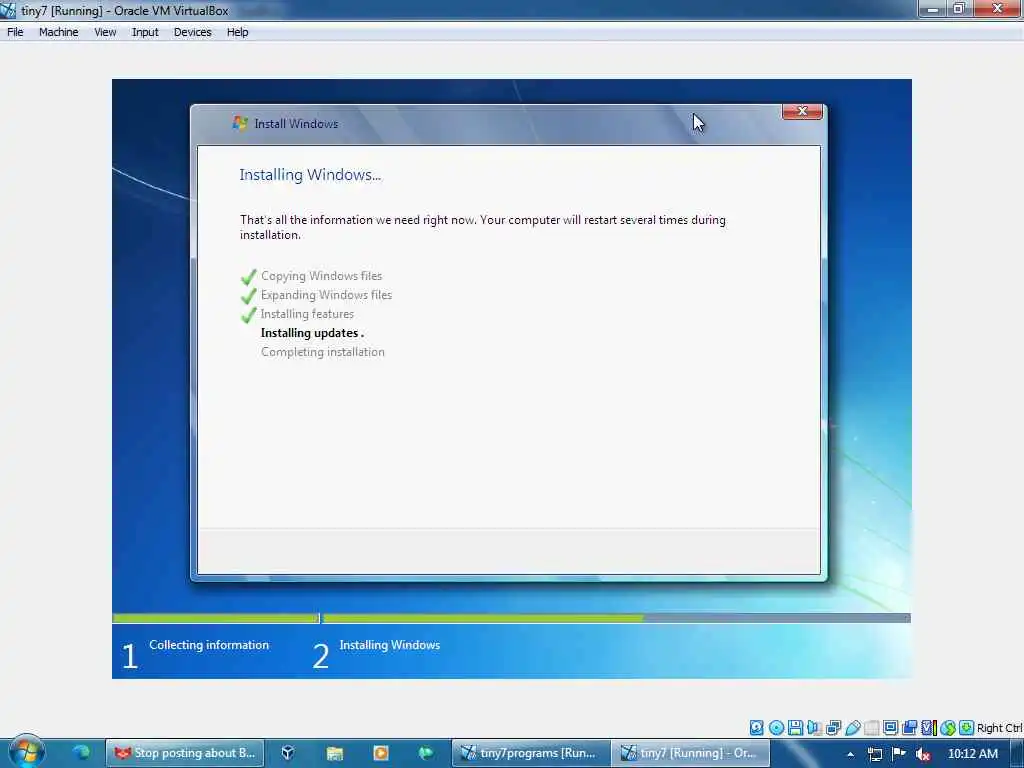The image size is (1024, 768).
Task: Click the VirtualBox window title bar icon
Action: (8, 10)
